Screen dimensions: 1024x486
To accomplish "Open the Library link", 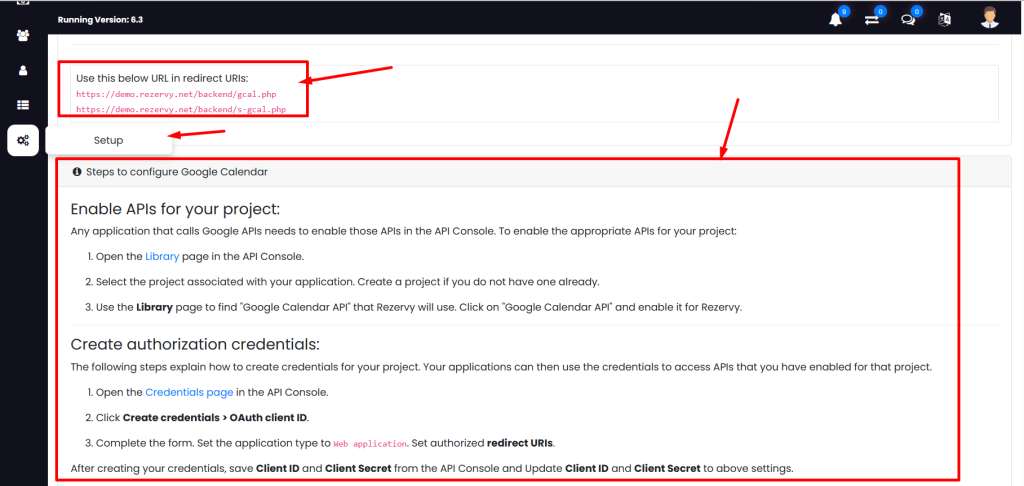I will 162,256.
